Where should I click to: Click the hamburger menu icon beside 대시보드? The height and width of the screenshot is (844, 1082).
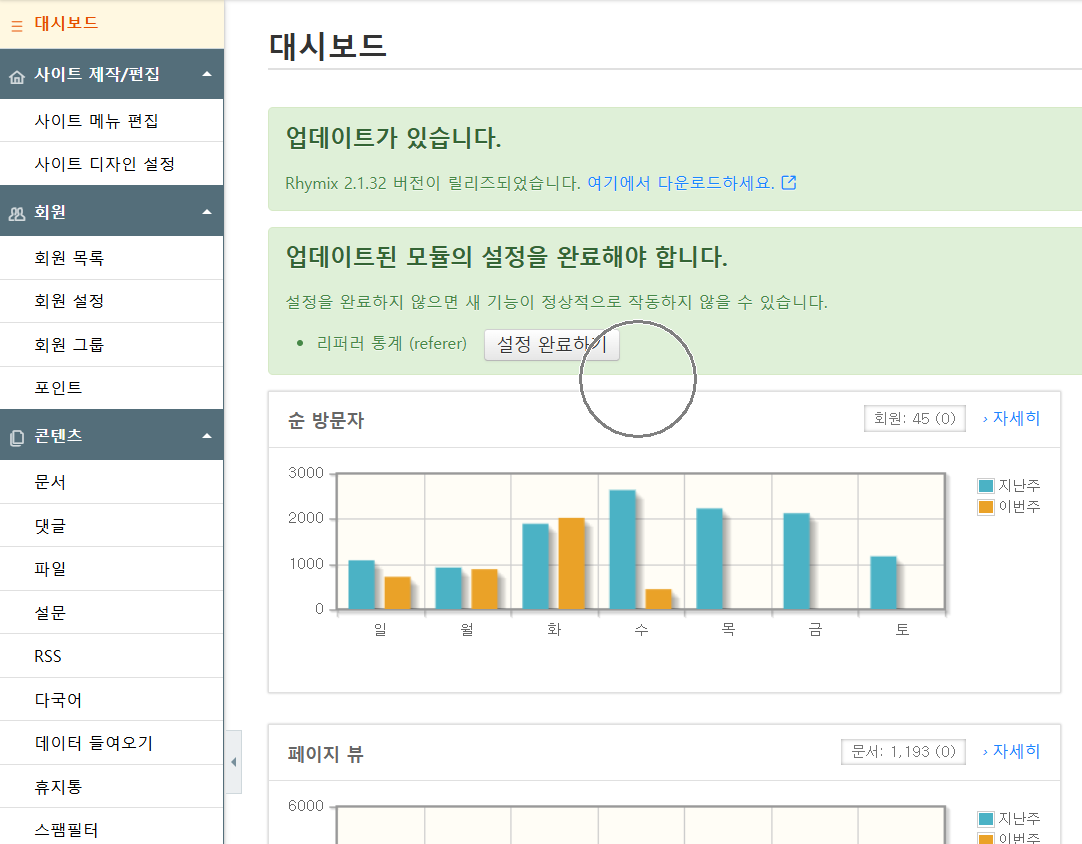point(17,26)
